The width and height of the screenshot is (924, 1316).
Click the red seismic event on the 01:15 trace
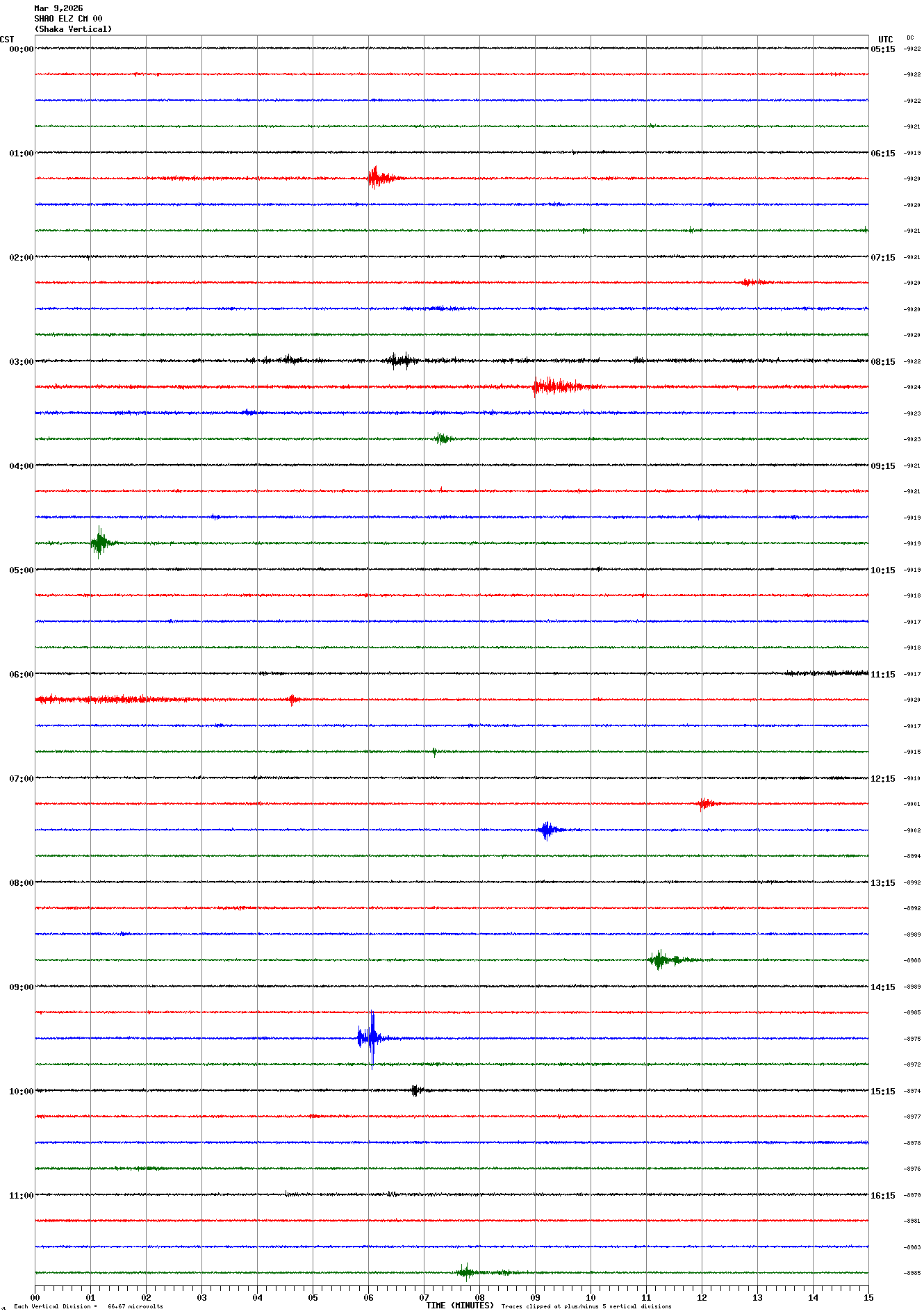pos(377,178)
